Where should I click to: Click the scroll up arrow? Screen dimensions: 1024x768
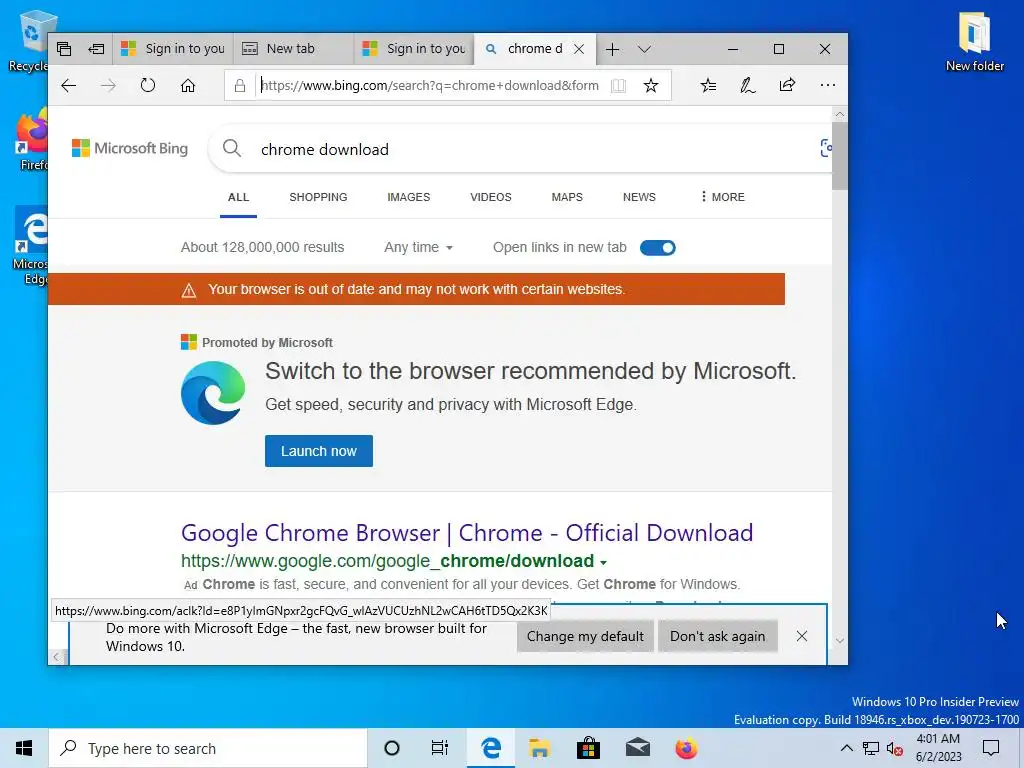click(840, 114)
